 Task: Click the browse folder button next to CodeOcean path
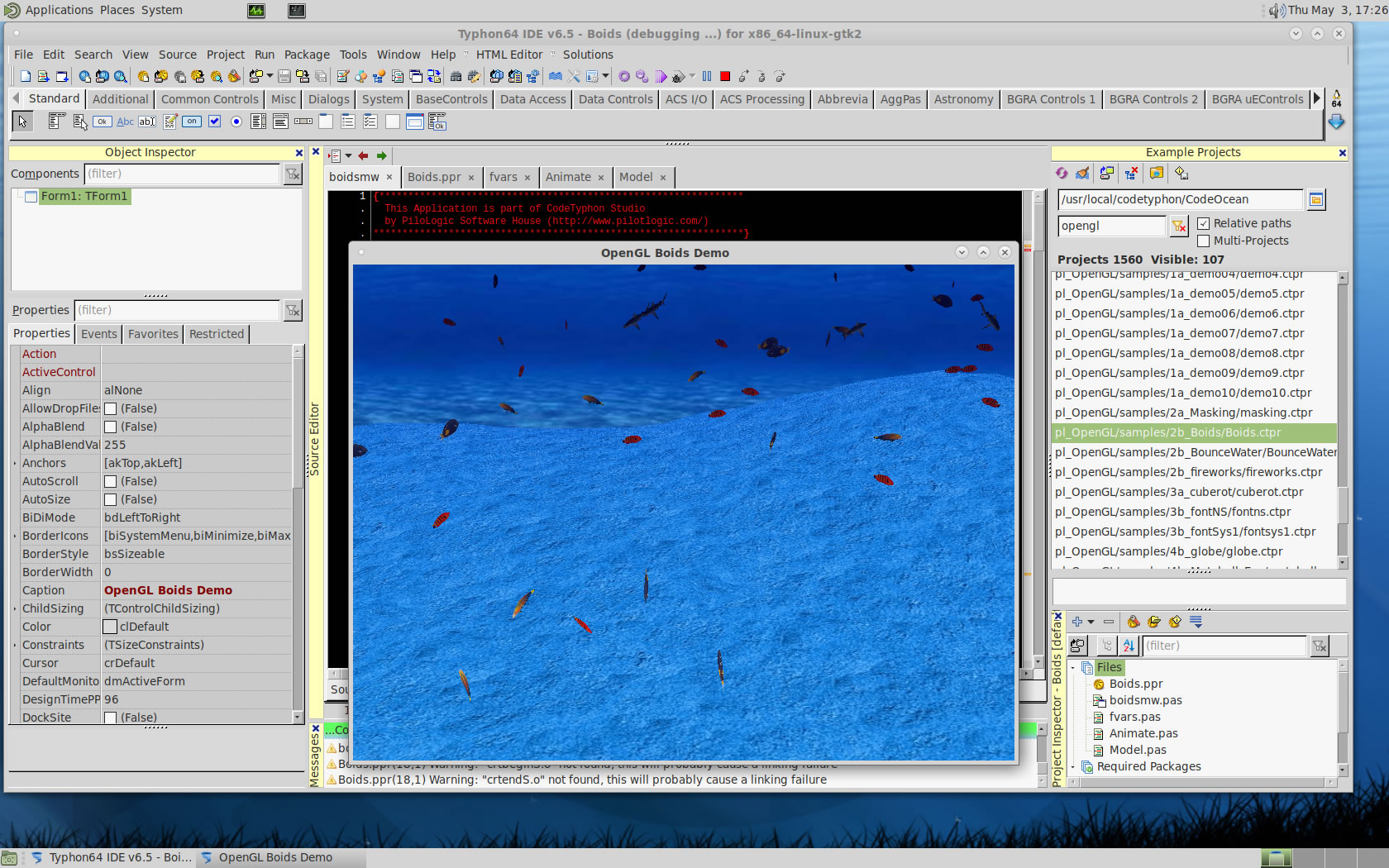[1316, 199]
